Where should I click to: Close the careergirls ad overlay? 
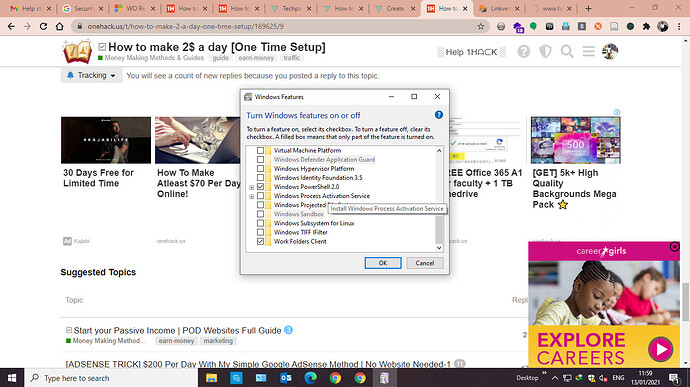[674, 247]
